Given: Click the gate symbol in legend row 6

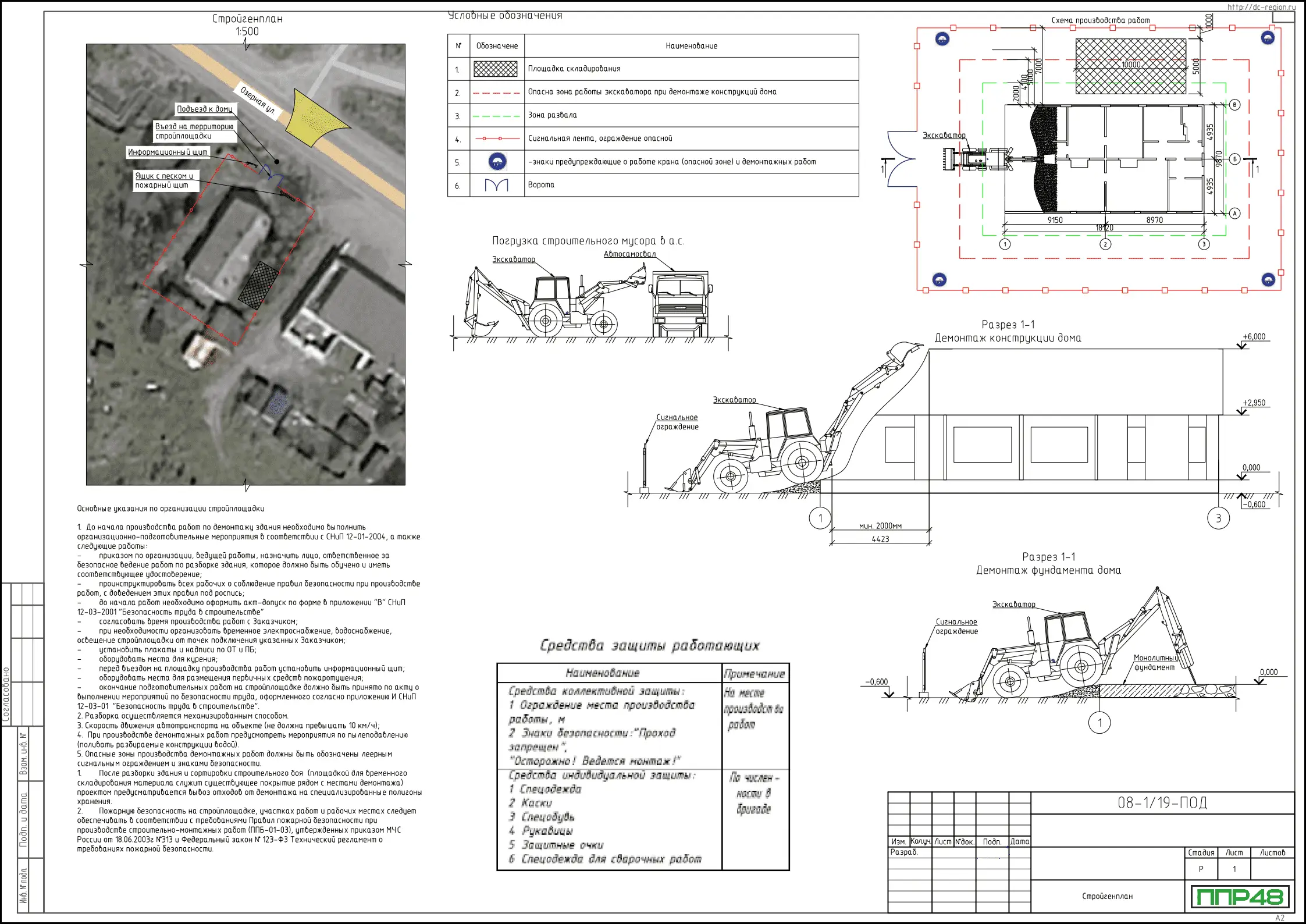Looking at the screenshot, I should point(496,185).
